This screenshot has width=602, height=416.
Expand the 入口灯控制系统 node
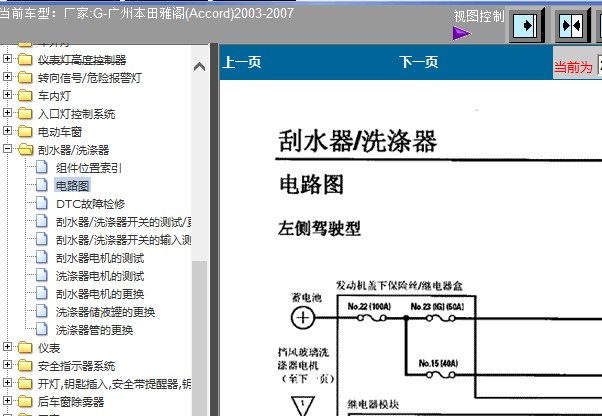pyautogui.click(x=7, y=112)
